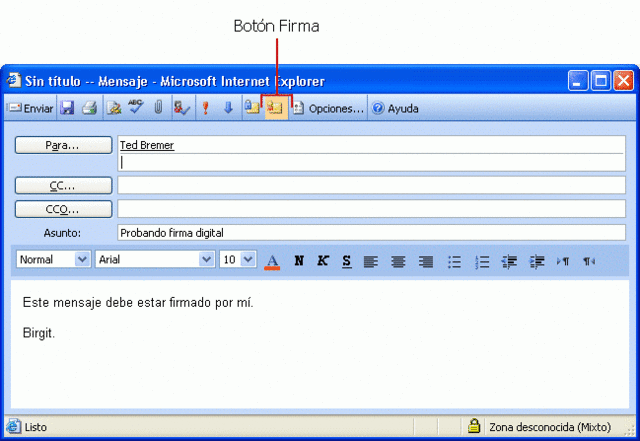The image size is (640, 441).
Task: Click in the message body text area
Action: pos(320,344)
